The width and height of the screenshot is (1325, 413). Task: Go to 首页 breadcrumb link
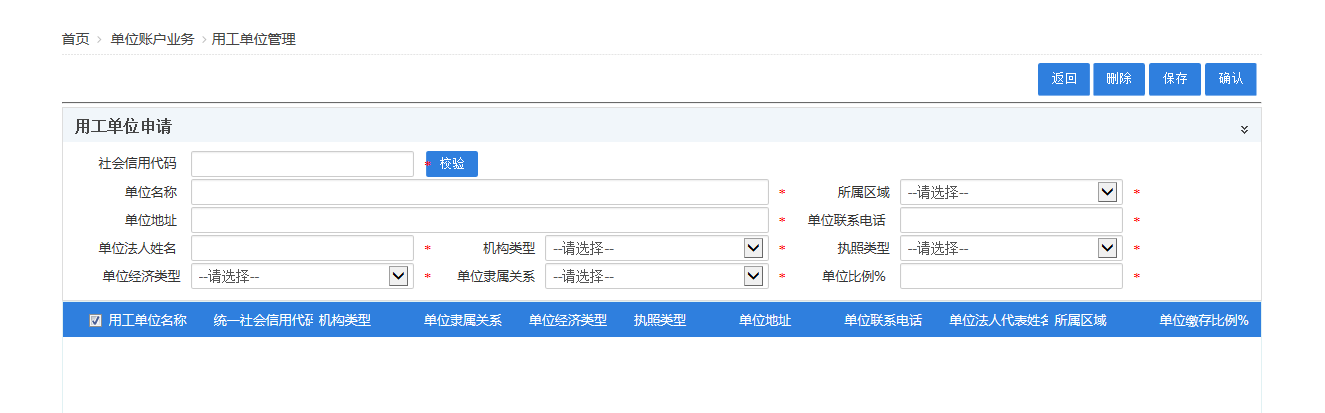pos(75,39)
